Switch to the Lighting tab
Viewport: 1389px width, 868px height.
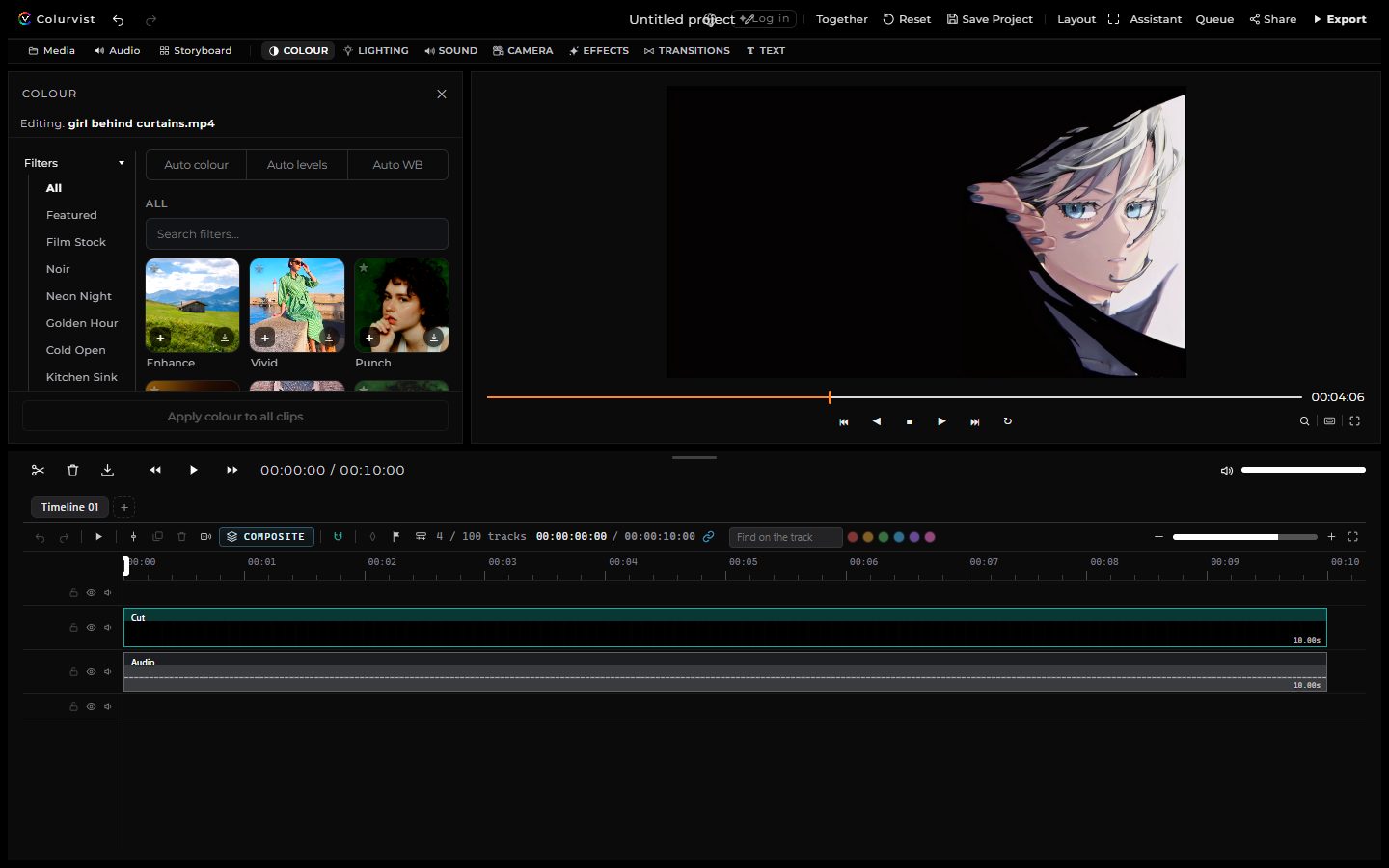point(376,50)
